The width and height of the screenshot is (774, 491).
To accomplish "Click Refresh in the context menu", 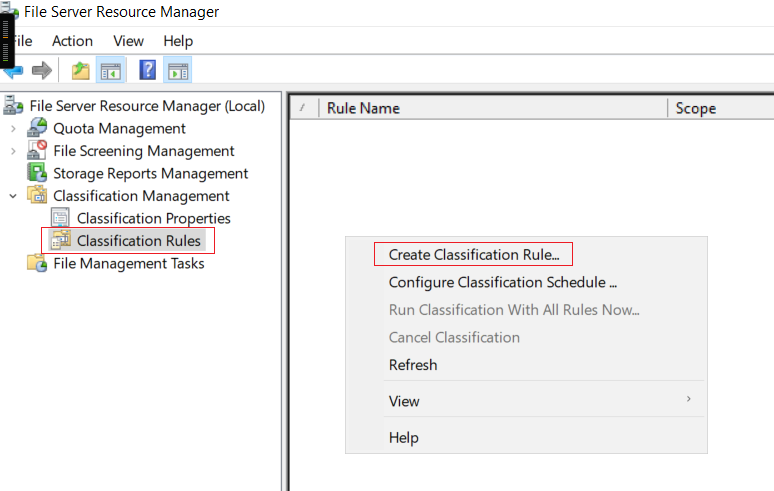I will point(413,365).
